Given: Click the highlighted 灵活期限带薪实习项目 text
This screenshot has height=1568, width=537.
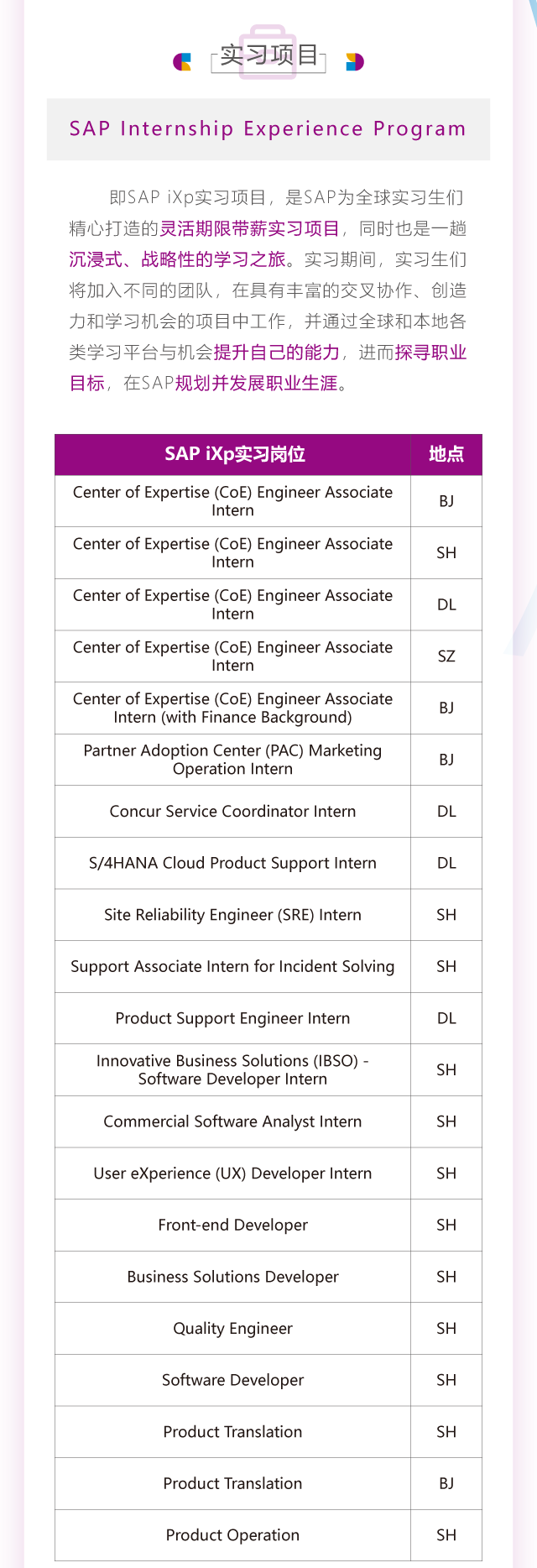Looking at the screenshot, I should click(x=250, y=229).
